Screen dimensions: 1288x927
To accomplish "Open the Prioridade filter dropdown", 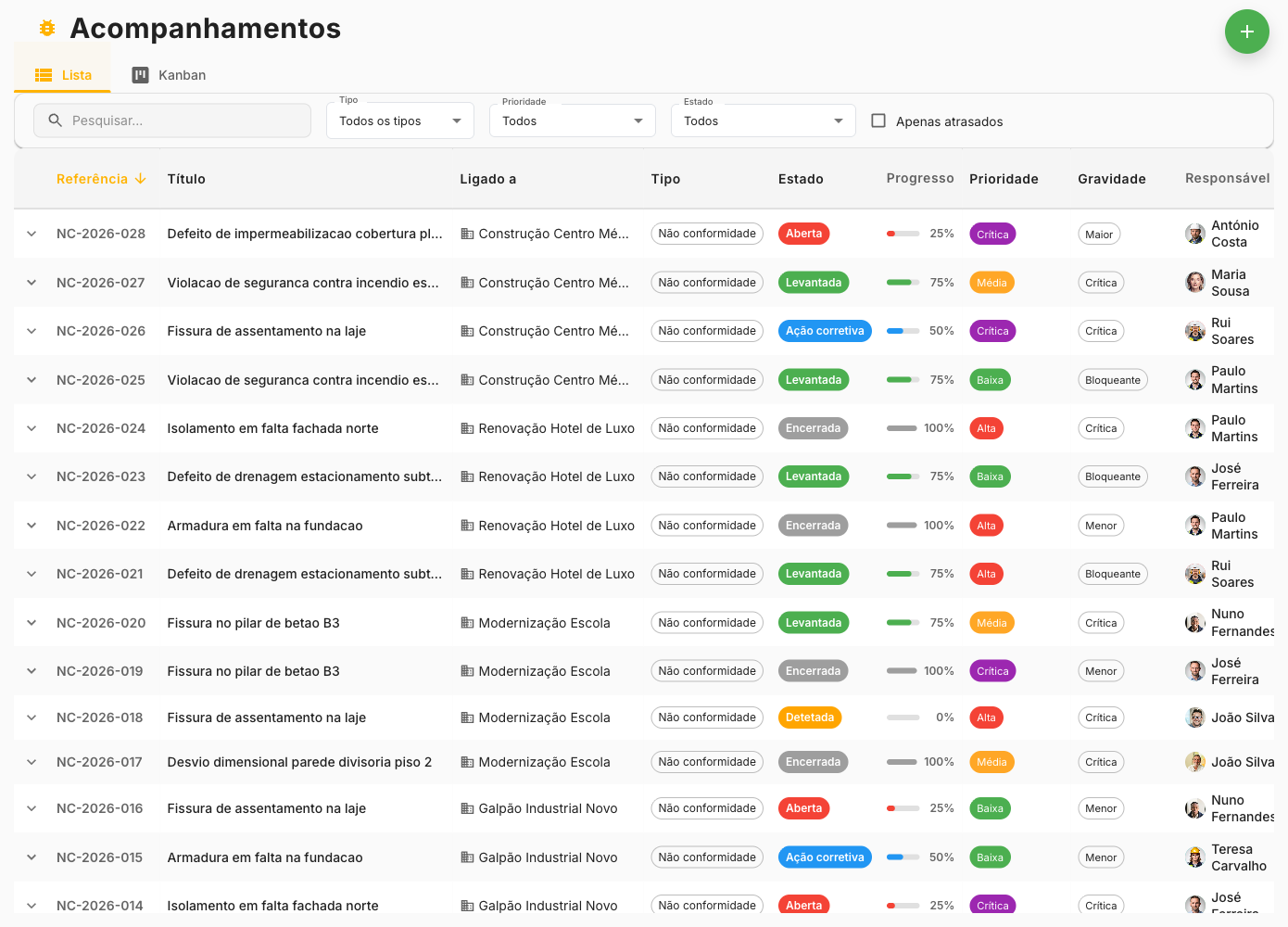I will pos(572,120).
